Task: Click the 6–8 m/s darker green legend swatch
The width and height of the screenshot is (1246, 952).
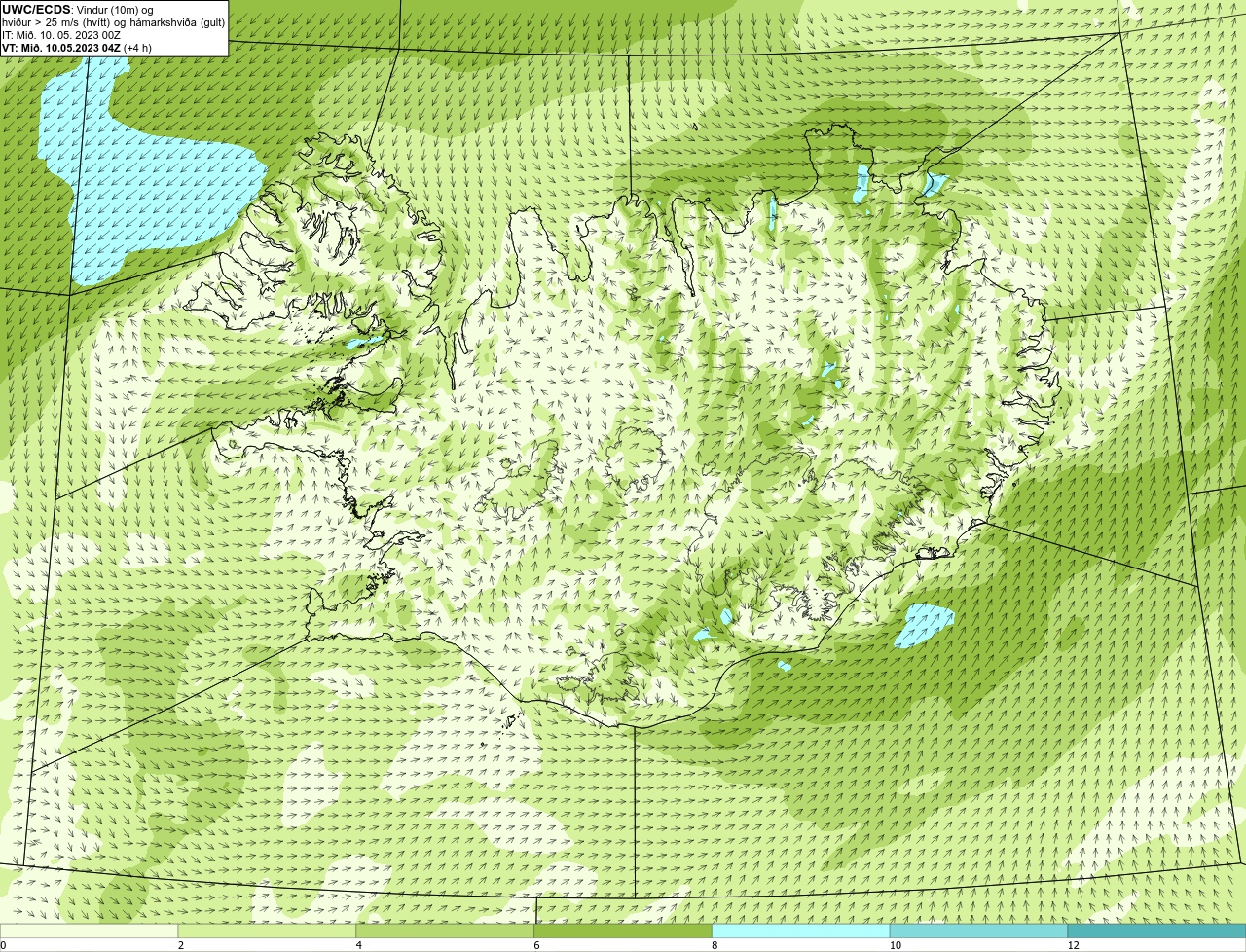Action: click(623, 931)
